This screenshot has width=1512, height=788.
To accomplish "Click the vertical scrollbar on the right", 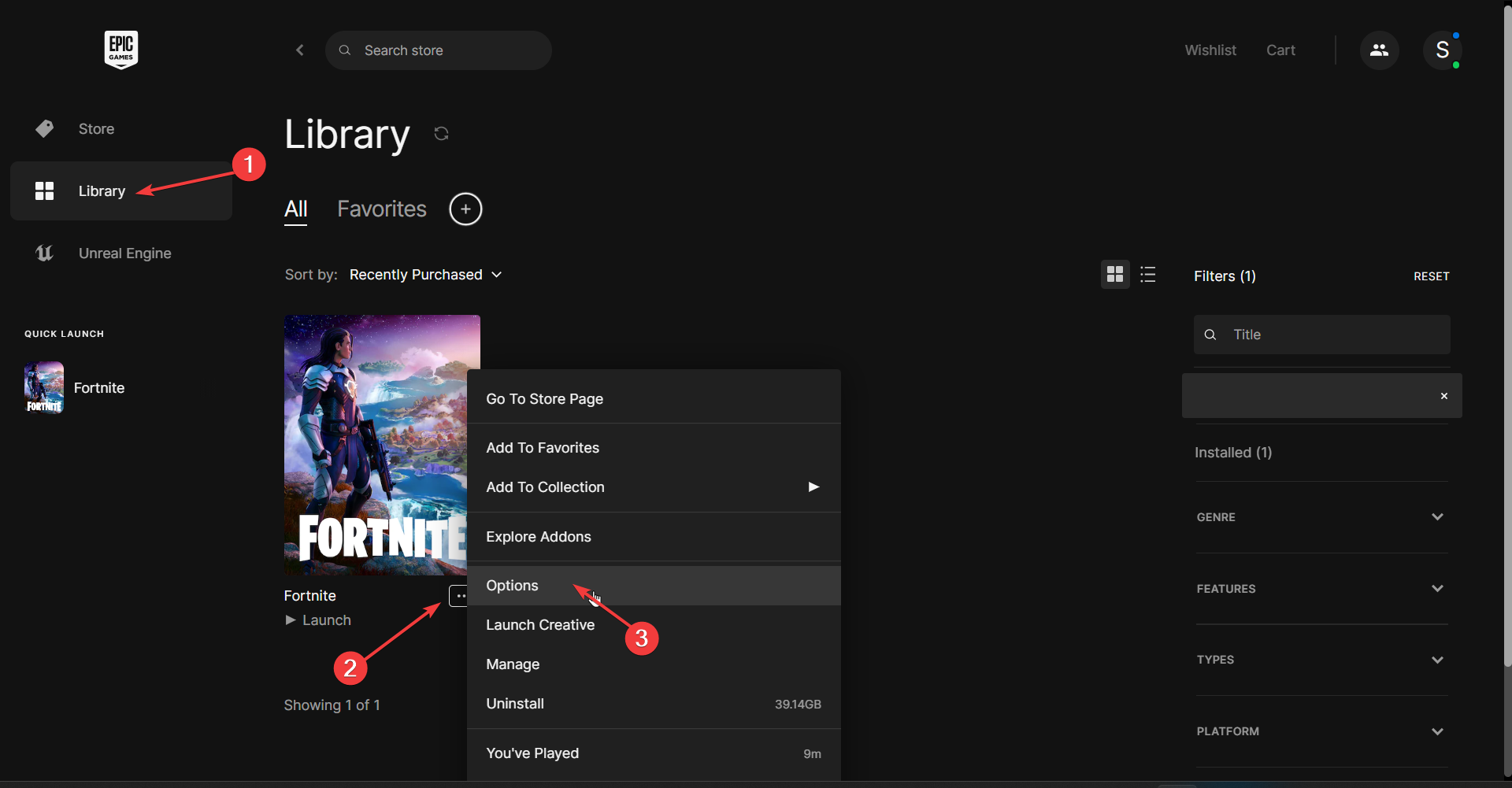I will (x=1507, y=336).
